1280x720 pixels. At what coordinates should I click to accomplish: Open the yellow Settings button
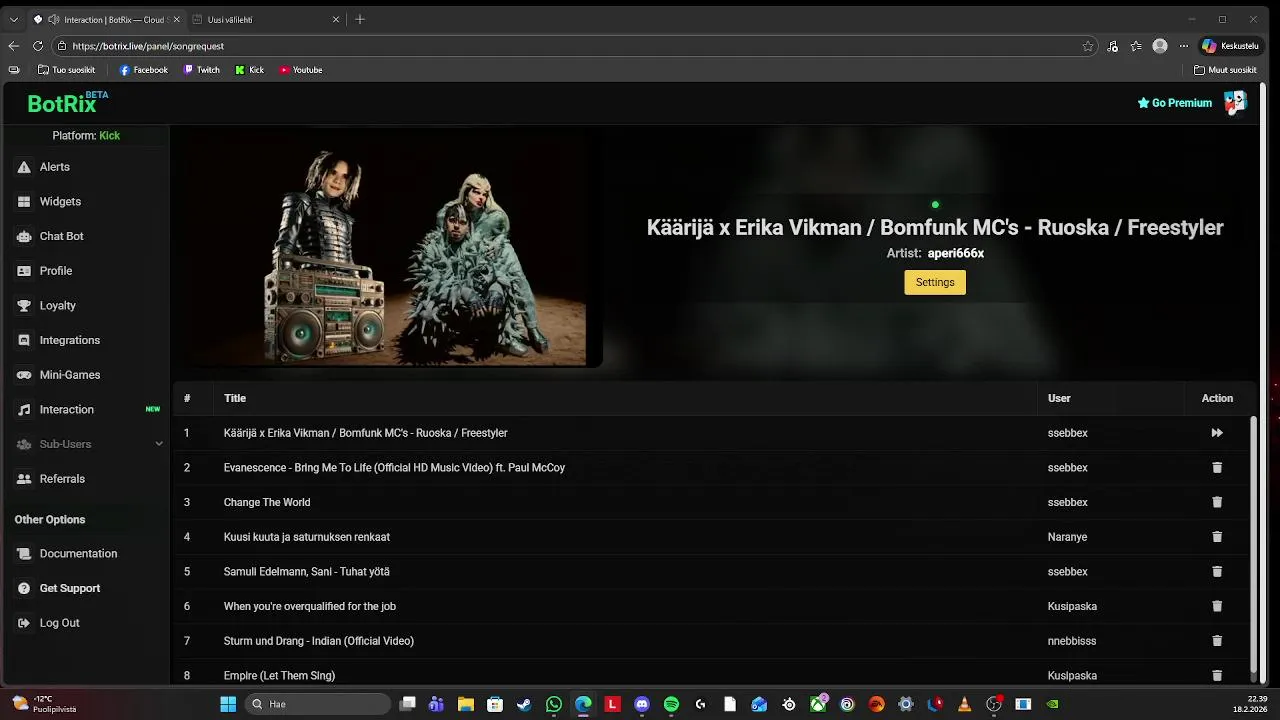pyautogui.click(x=935, y=282)
